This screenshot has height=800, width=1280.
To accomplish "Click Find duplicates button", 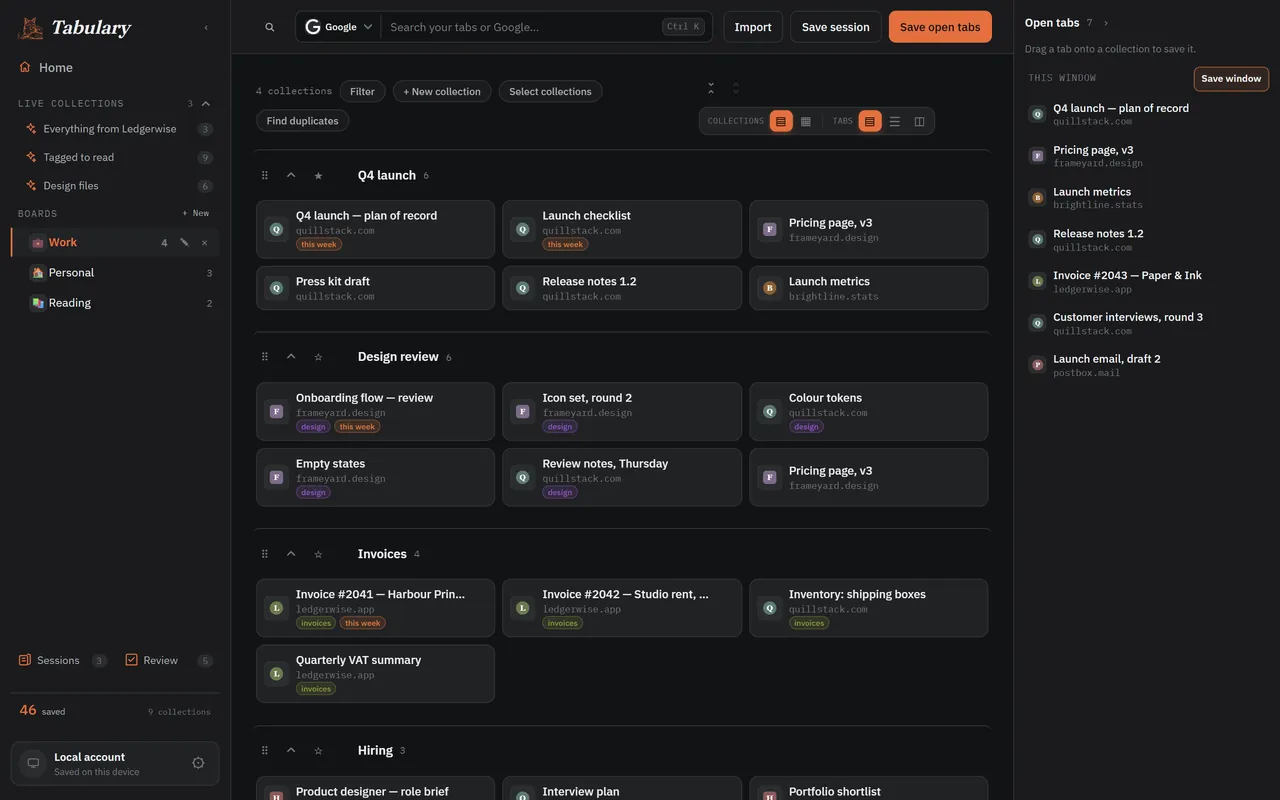I will tap(302, 121).
